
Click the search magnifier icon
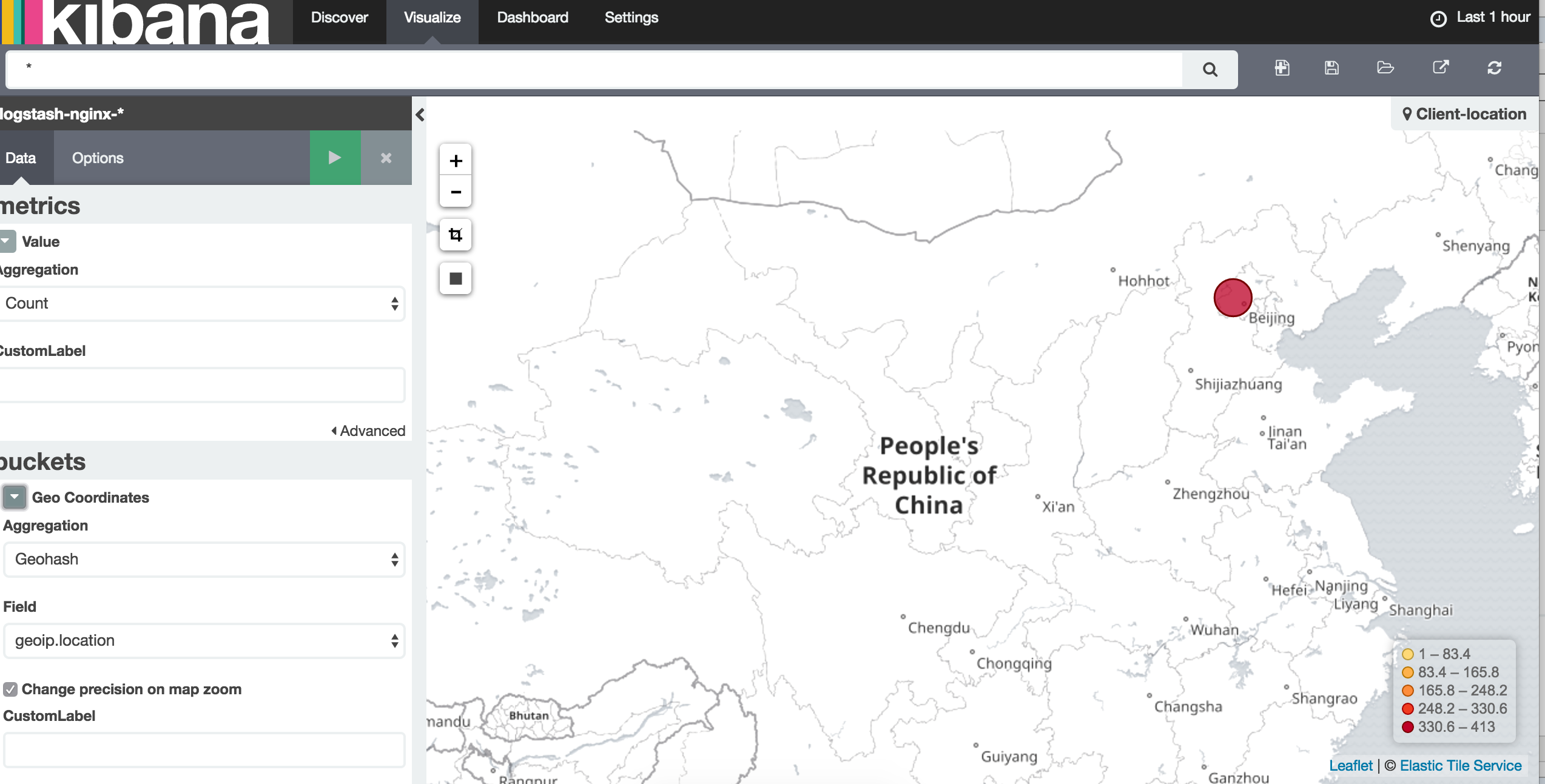click(x=1210, y=70)
